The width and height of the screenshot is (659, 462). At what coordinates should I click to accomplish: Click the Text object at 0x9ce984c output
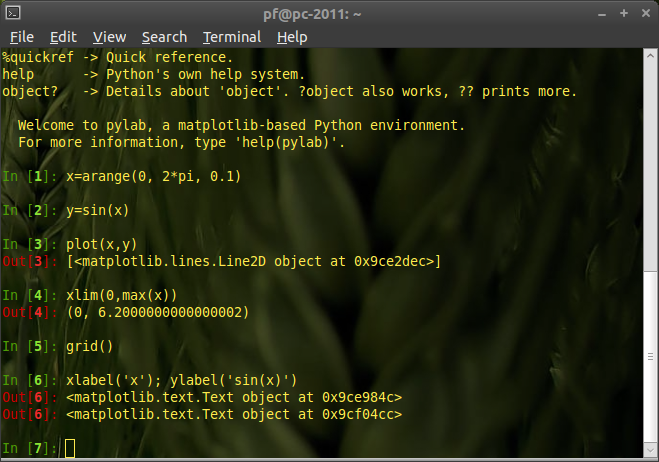(234, 397)
